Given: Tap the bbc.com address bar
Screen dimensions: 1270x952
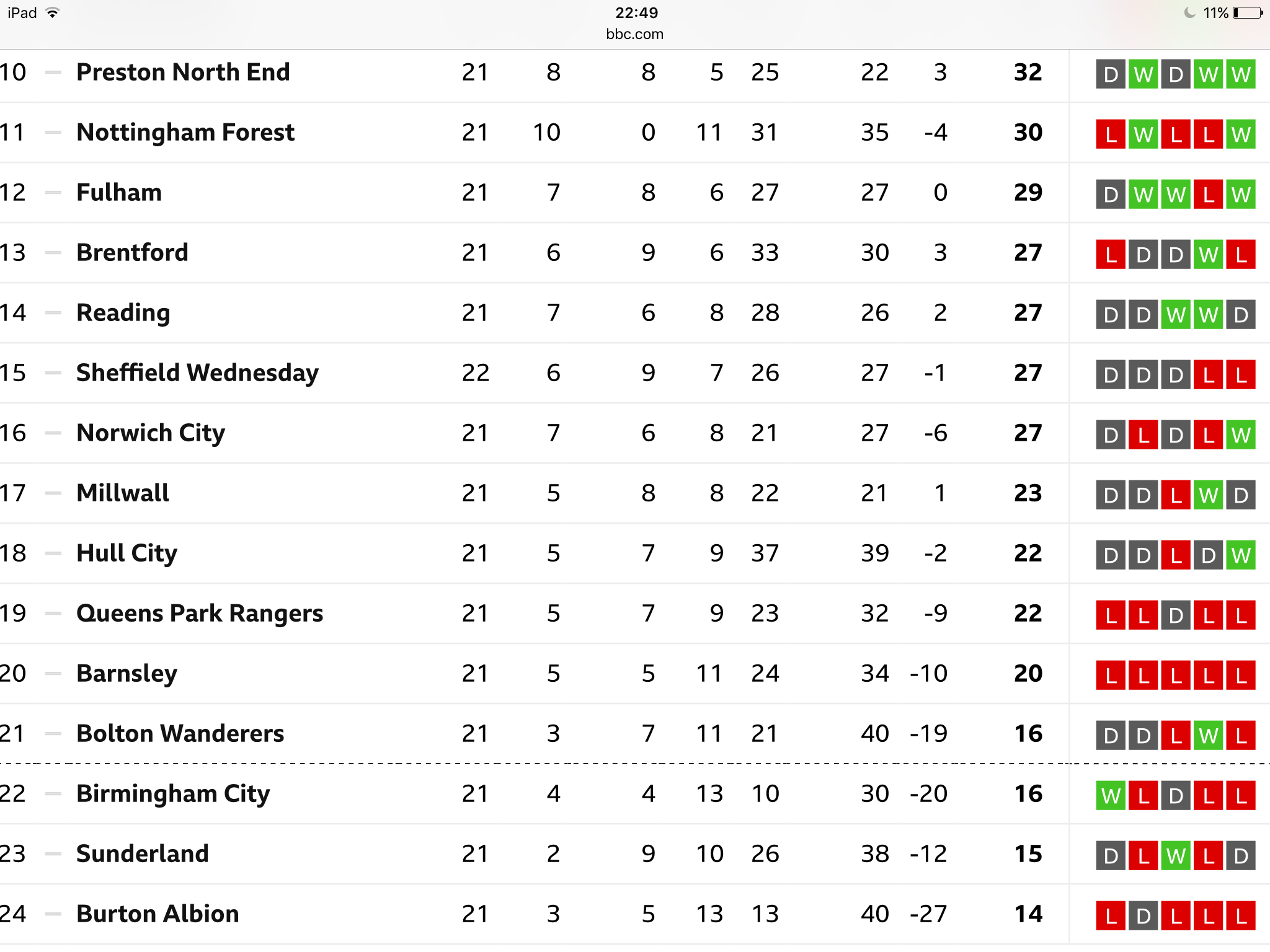Looking at the screenshot, I should 634,34.
